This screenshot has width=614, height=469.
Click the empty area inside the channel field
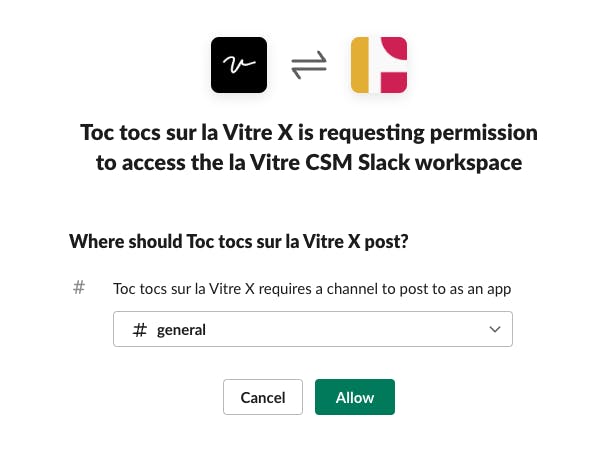click(345, 329)
